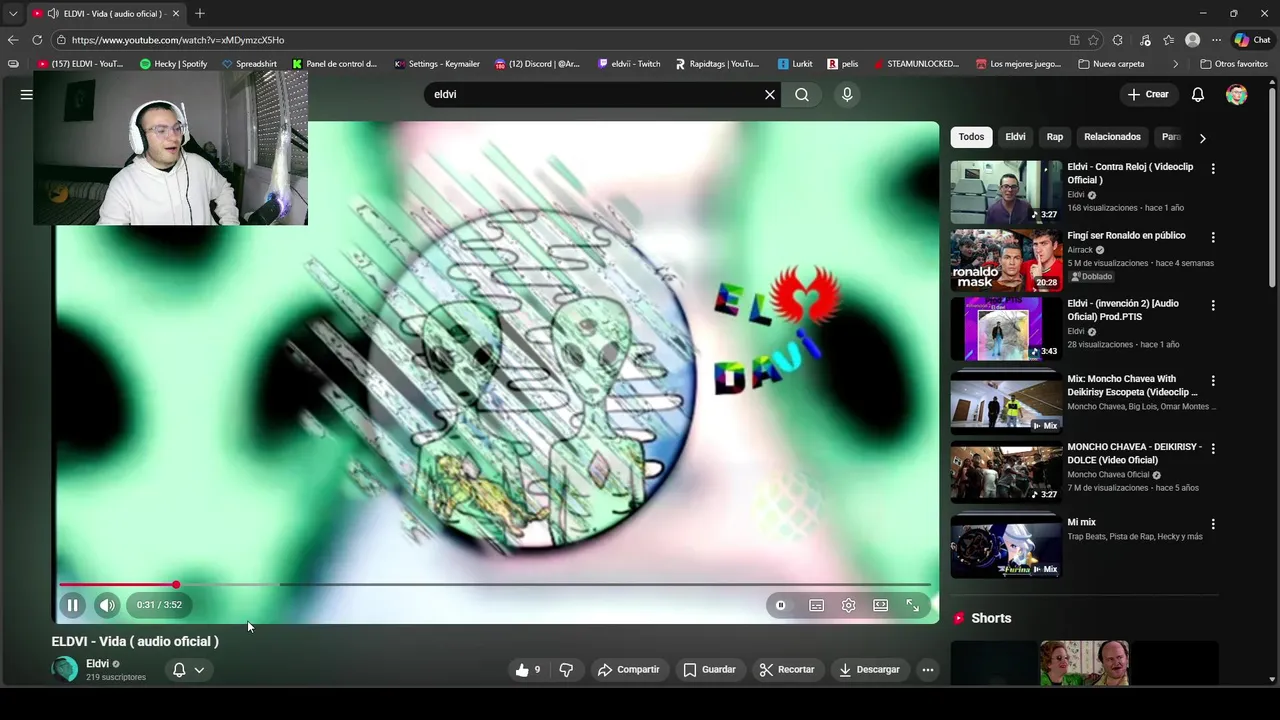Open Nueva carpeta bookmarks folder
Viewport: 1280px width, 720px height.
point(1111,64)
